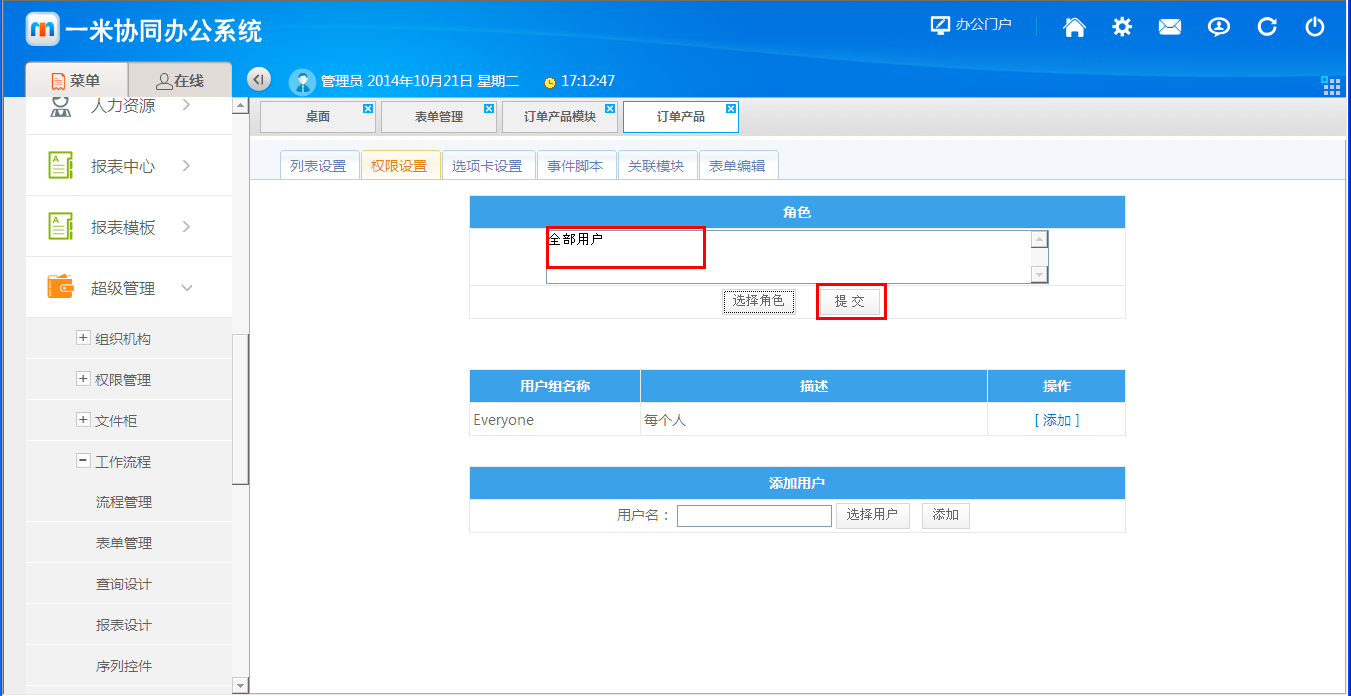Switch to the 桌面 page tab

(318, 117)
